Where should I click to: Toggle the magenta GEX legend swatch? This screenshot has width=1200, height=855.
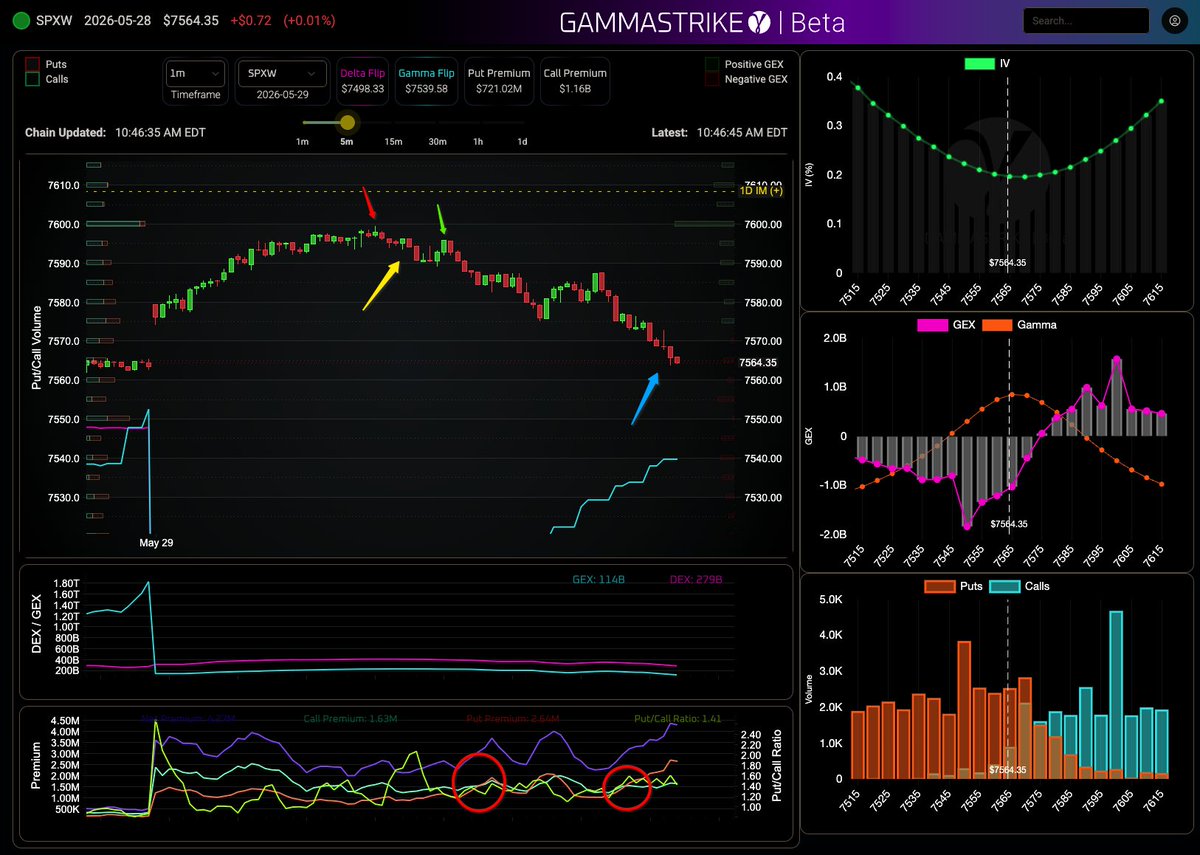931,325
